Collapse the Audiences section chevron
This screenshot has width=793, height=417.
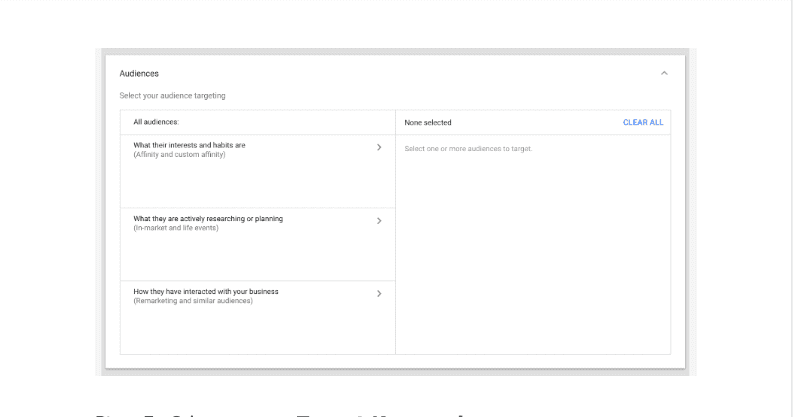tap(665, 73)
